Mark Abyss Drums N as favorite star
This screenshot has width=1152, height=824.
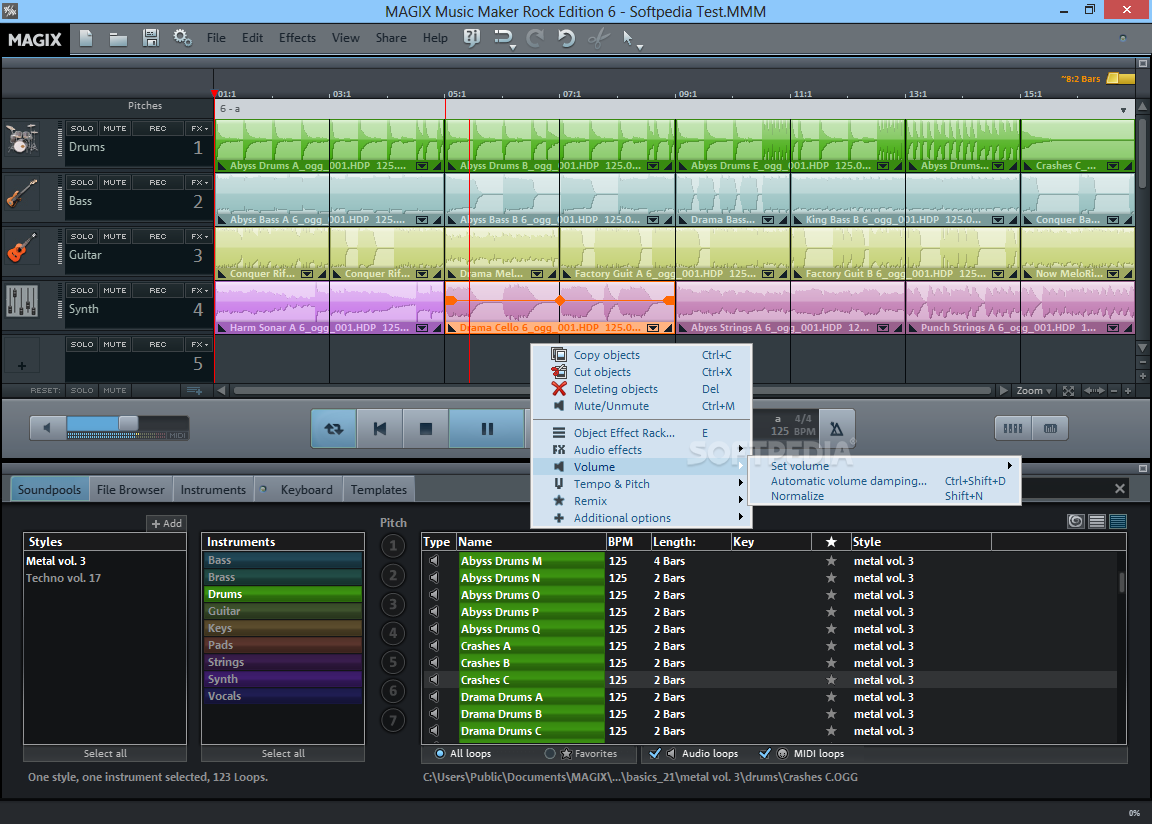tap(831, 578)
